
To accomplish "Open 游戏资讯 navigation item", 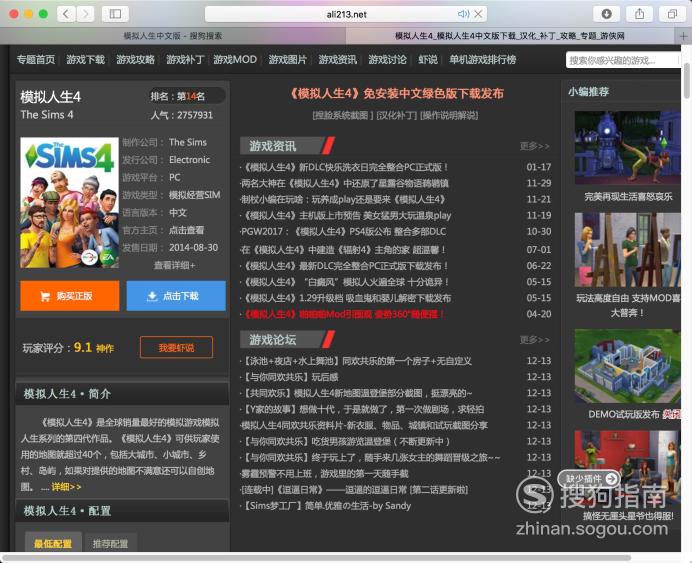I will pos(338,60).
